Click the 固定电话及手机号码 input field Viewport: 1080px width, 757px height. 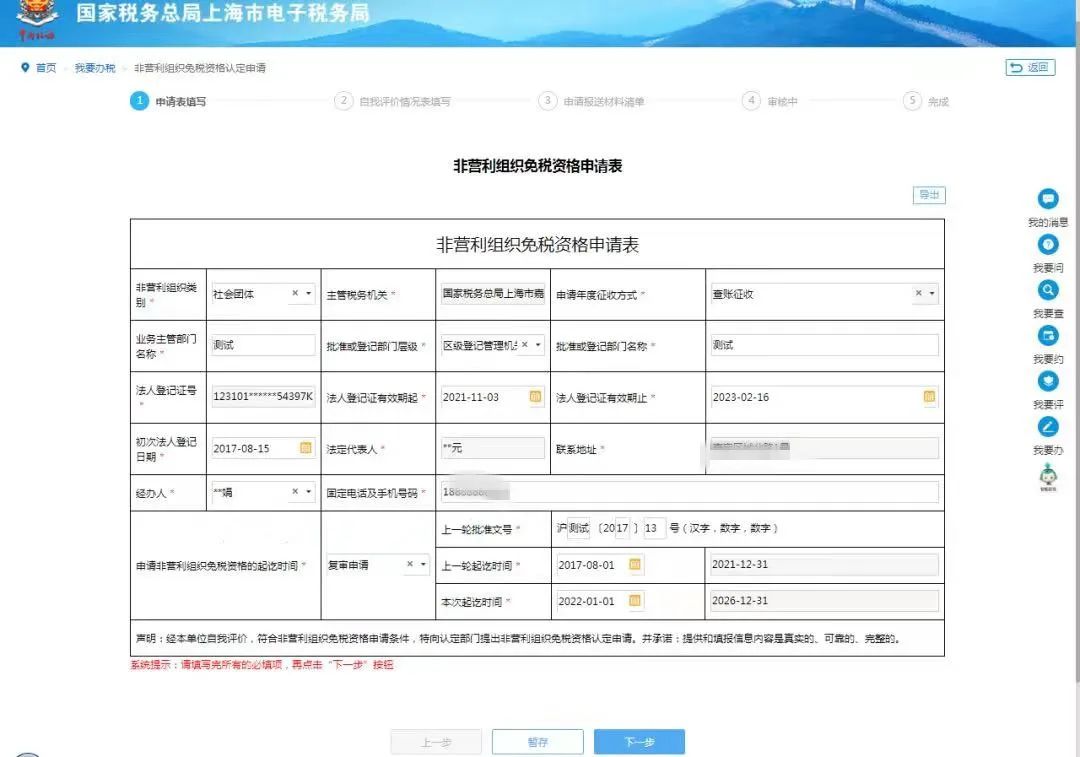[x=689, y=492]
